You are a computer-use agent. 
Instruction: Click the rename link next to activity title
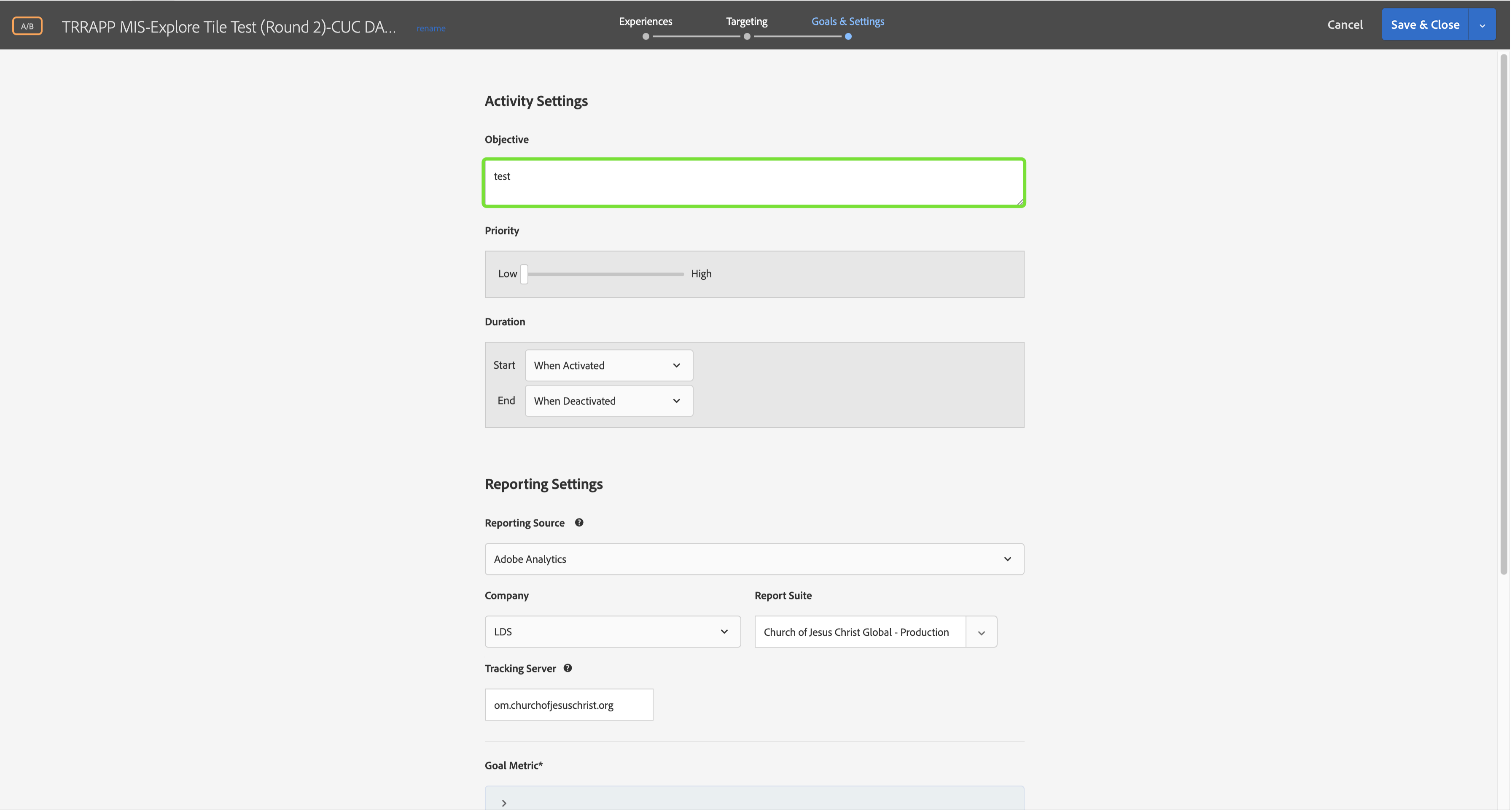tap(431, 28)
